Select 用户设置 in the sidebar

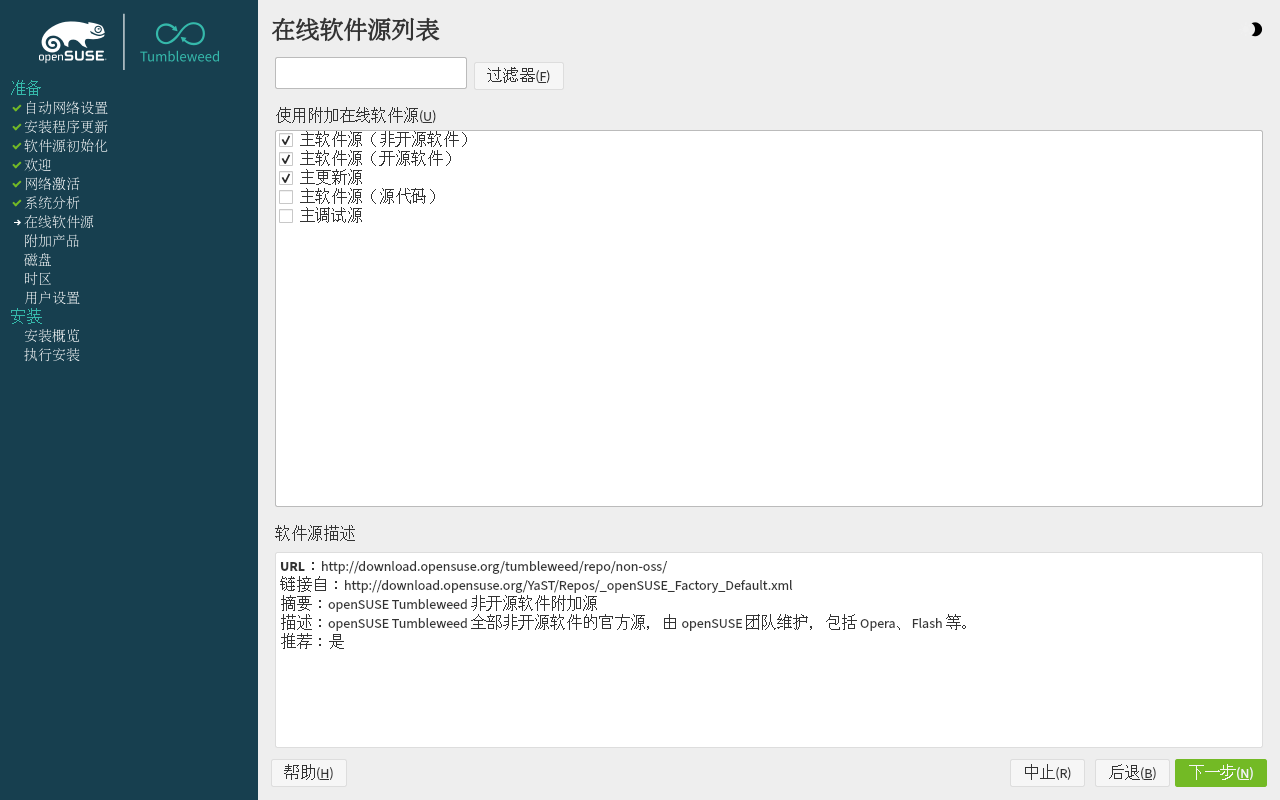coord(51,297)
